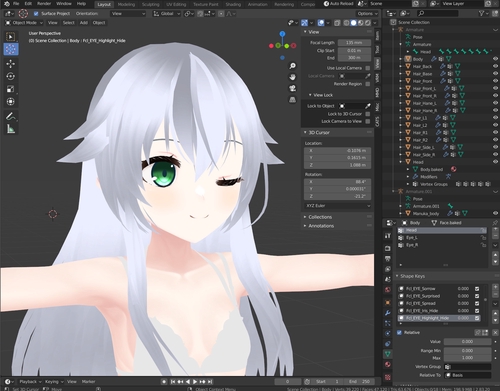The height and width of the screenshot is (391, 500).
Task: Open the Render menu
Action: (x=44, y=4)
